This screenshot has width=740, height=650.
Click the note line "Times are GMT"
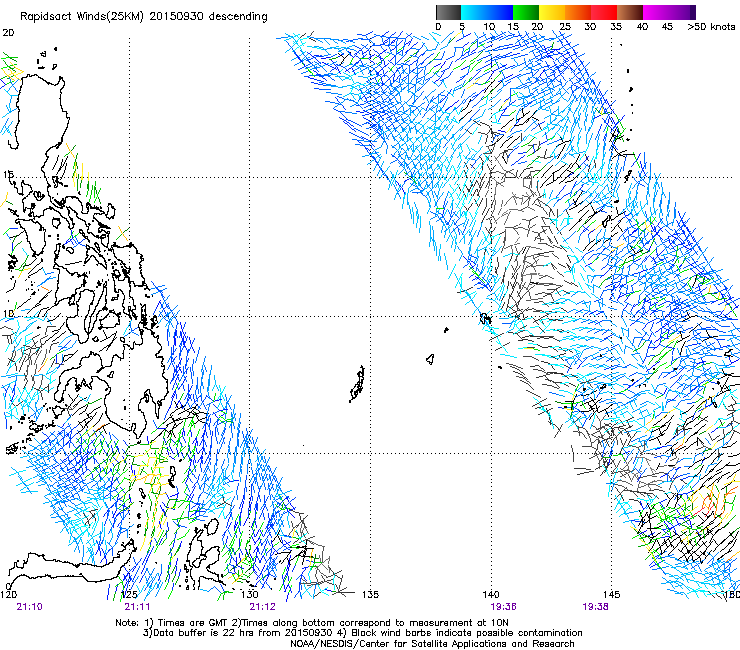coord(312,623)
